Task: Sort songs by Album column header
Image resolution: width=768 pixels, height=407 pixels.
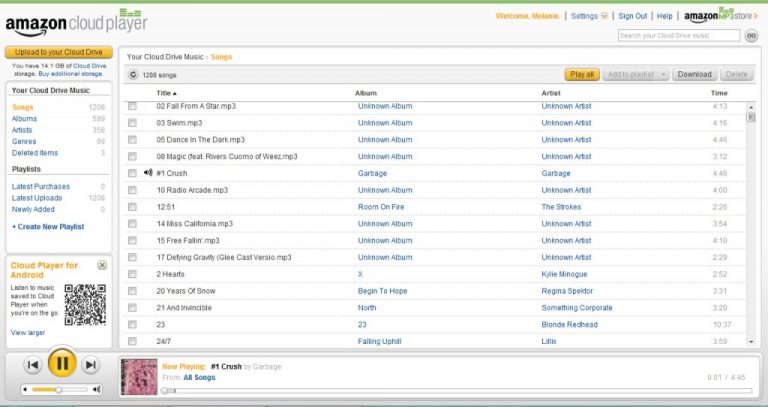Action: pyautogui.click(x=366, y=93)
